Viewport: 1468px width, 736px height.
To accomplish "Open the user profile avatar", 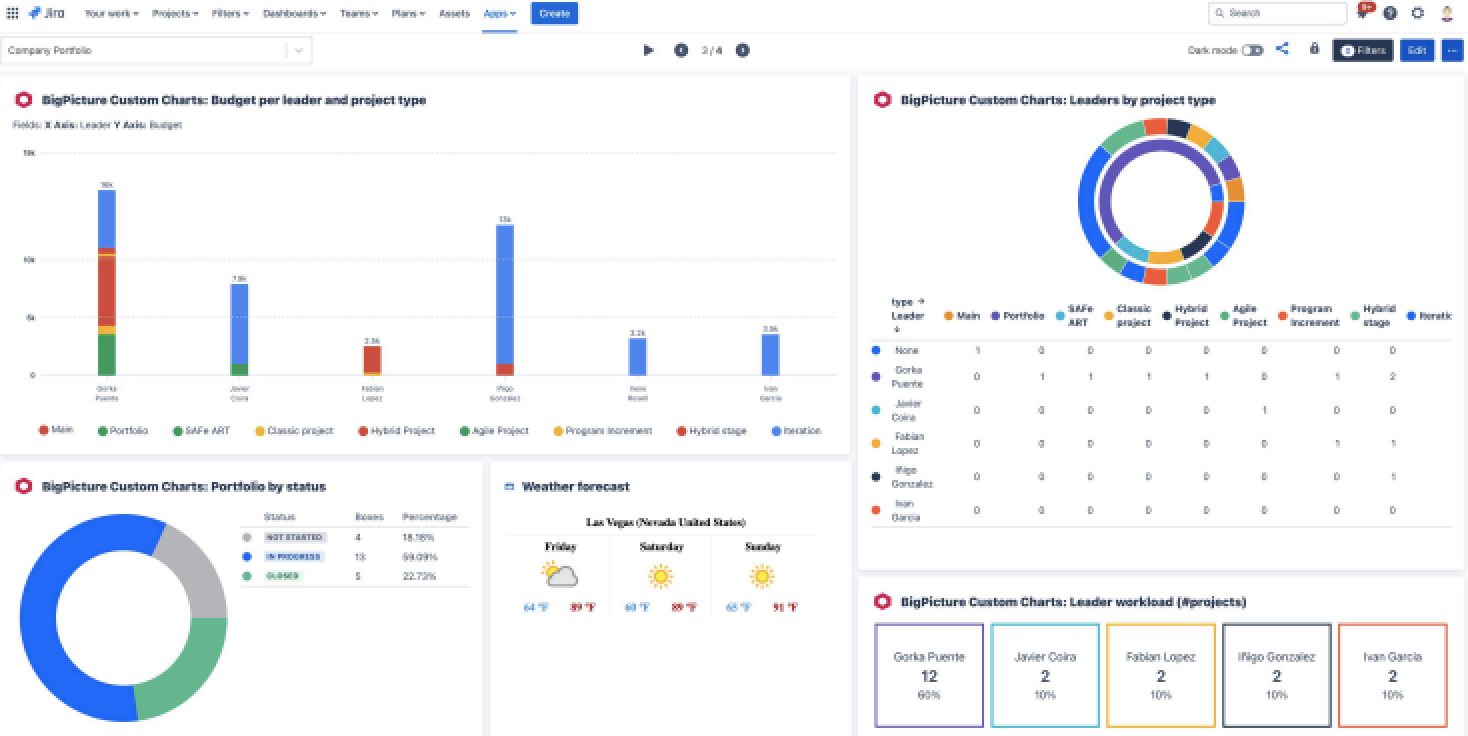I will pos(1447,14).
